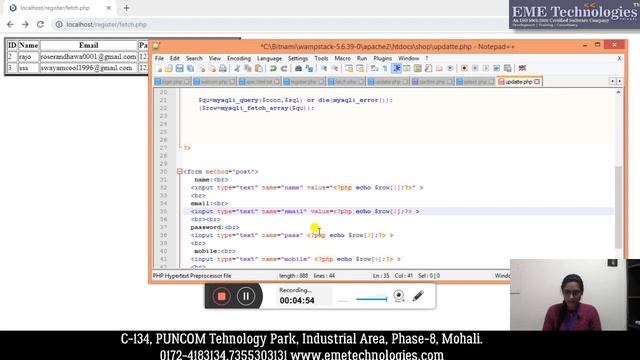Click the Zoom In toolbar icon
Screen dimensions: 640x360
click(x=324, y=68)
